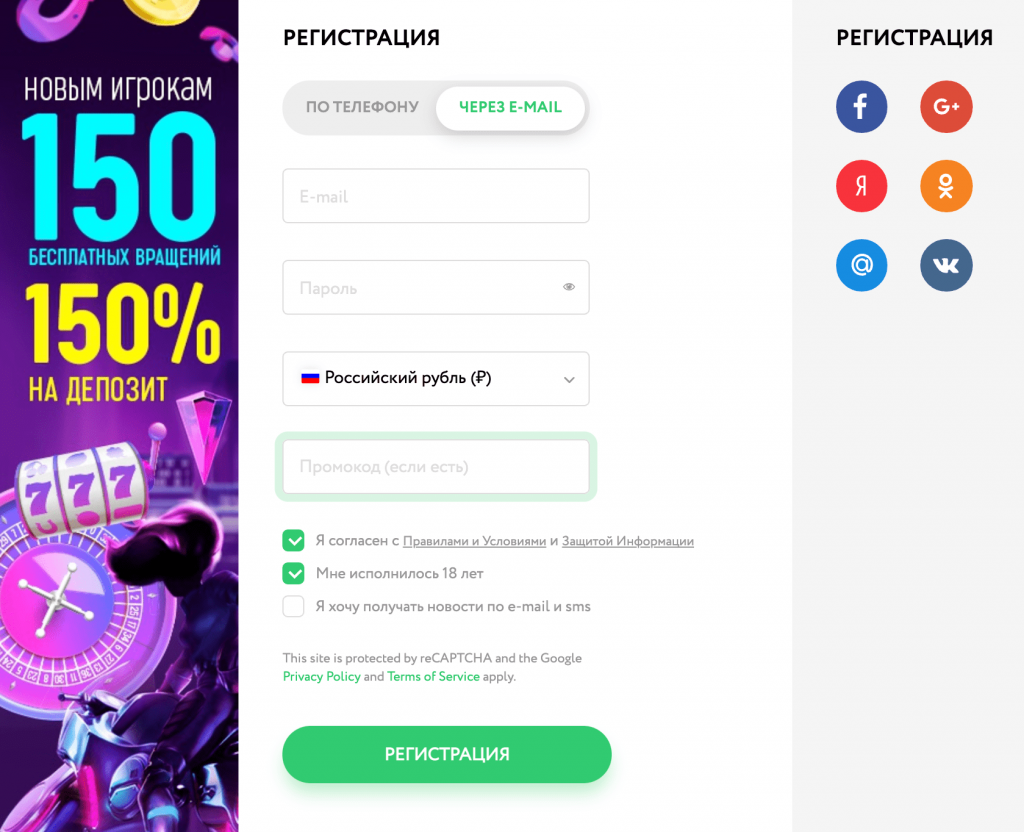The image size is (1024, 832).
Task: Enable news by e-mail and sms
Action: click(293, 606)
